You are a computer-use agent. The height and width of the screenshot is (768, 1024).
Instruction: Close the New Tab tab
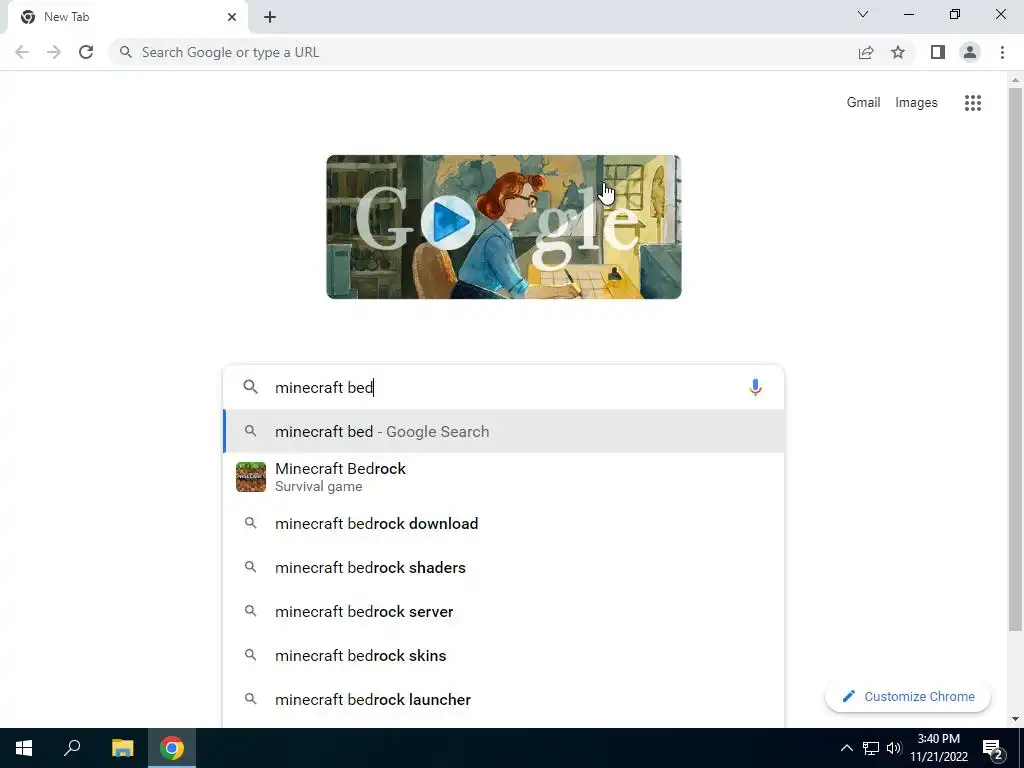pos(232,17)
